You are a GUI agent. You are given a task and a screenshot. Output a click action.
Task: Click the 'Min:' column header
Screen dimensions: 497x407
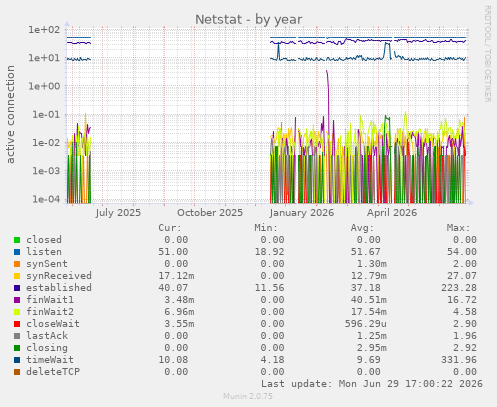coord(266,228)
